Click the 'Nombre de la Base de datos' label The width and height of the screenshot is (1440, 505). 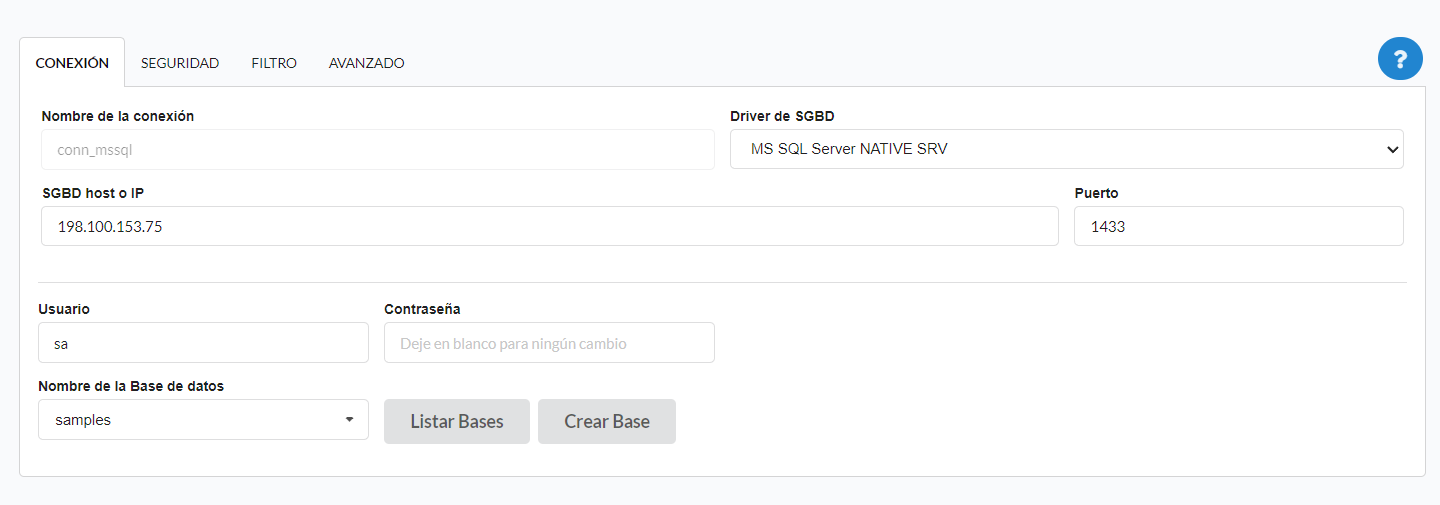pos(131,386)
